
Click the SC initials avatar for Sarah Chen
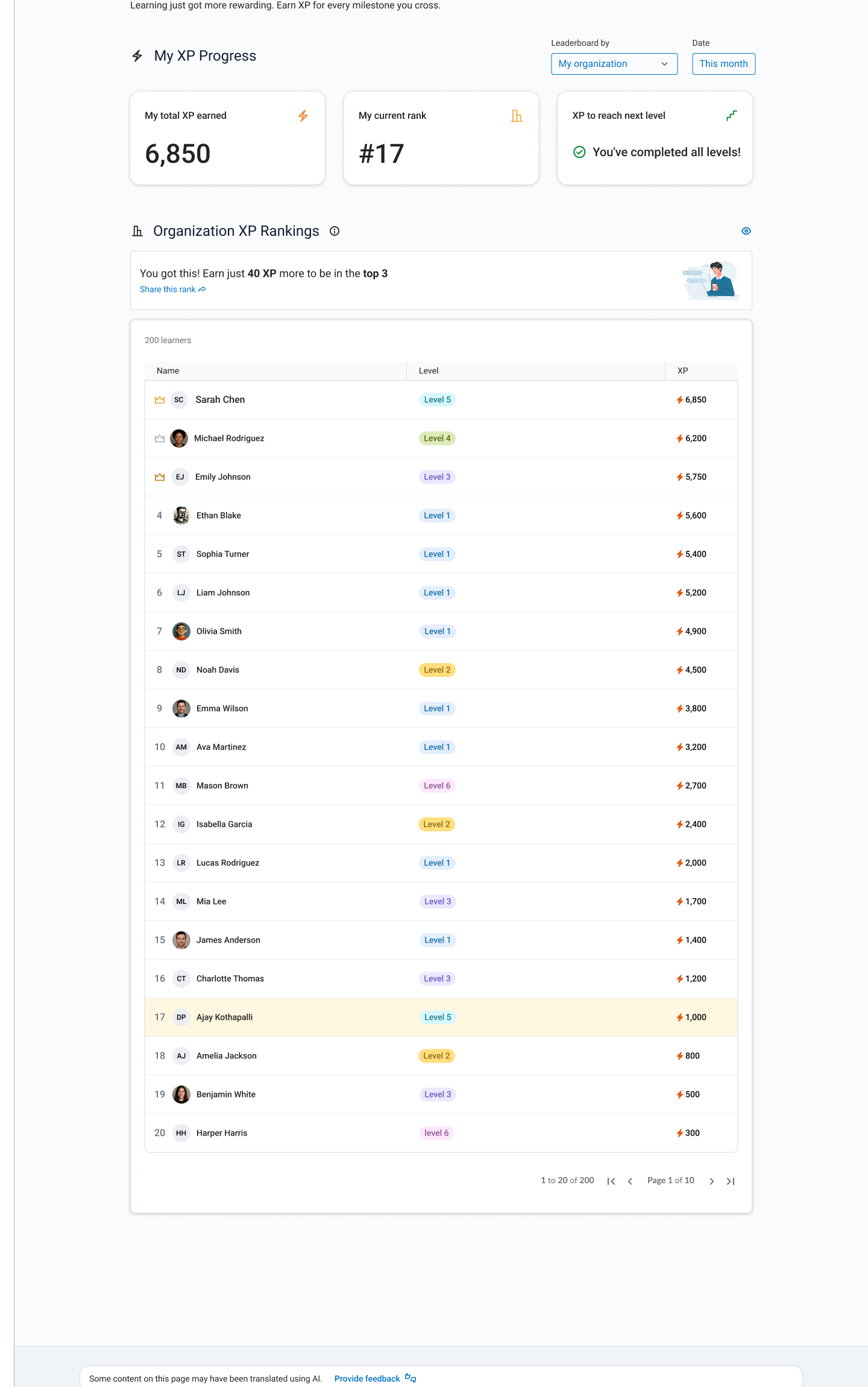pos(179,400)
